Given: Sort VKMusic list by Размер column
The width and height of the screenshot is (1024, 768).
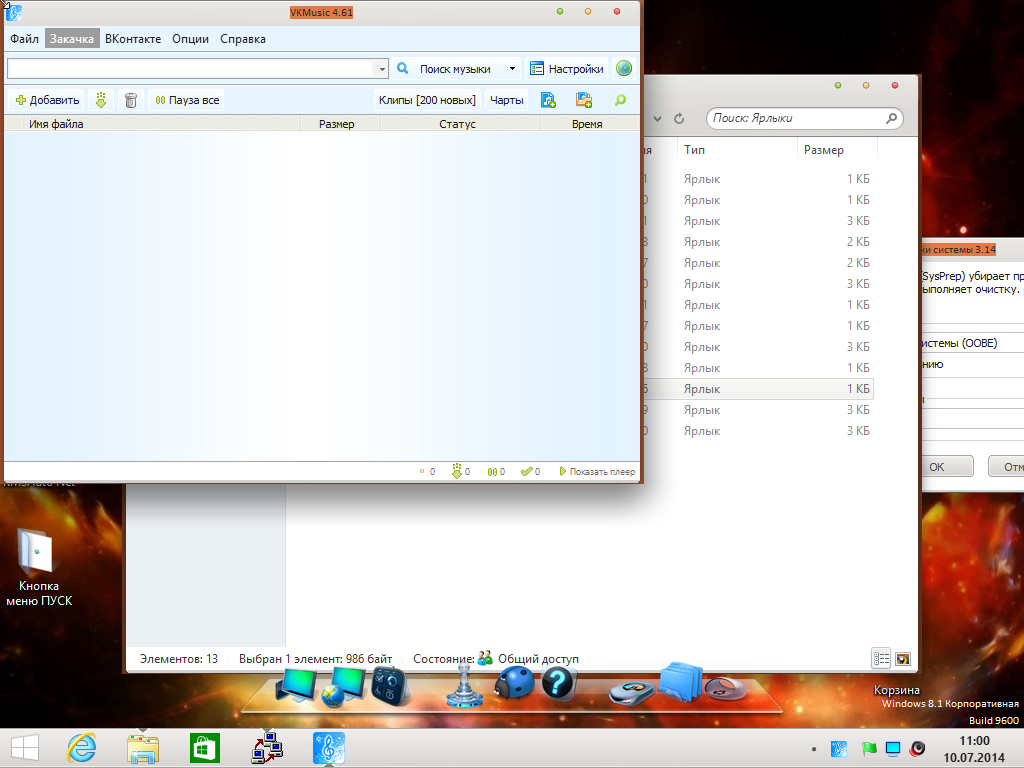Looking at the screenshot, I should coord(340,123).
